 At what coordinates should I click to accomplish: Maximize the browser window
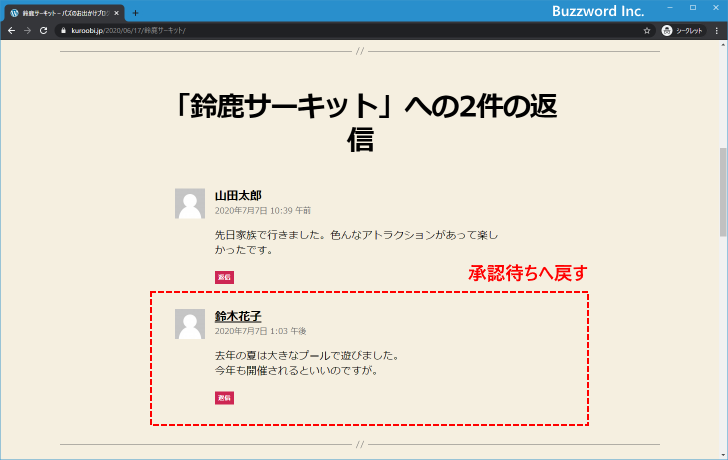tap(693, 7)
